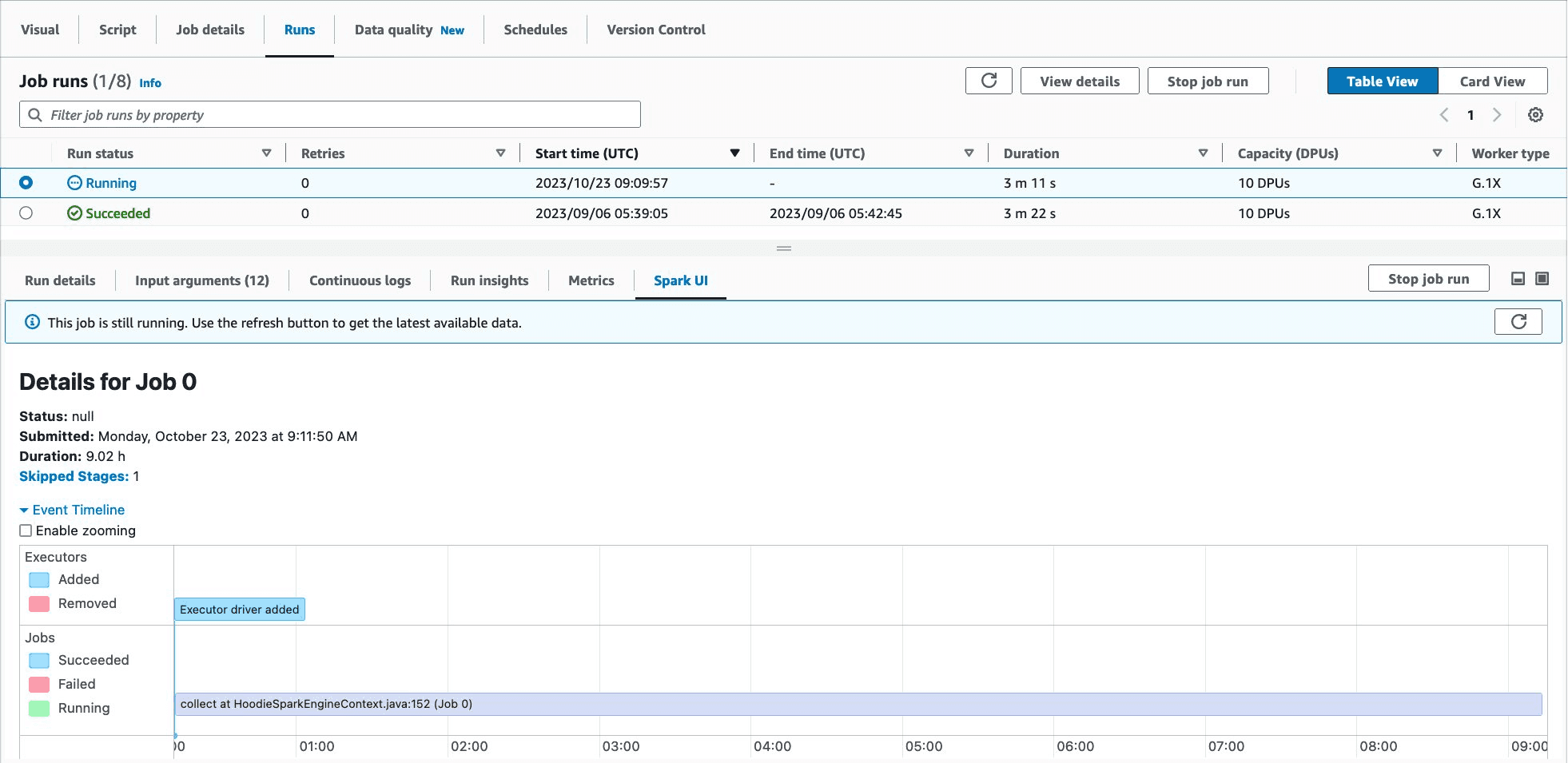The image size is (1568, 763).
Task: Click the Succeeded checkmark icon
Action: click(x=74, y=213)
